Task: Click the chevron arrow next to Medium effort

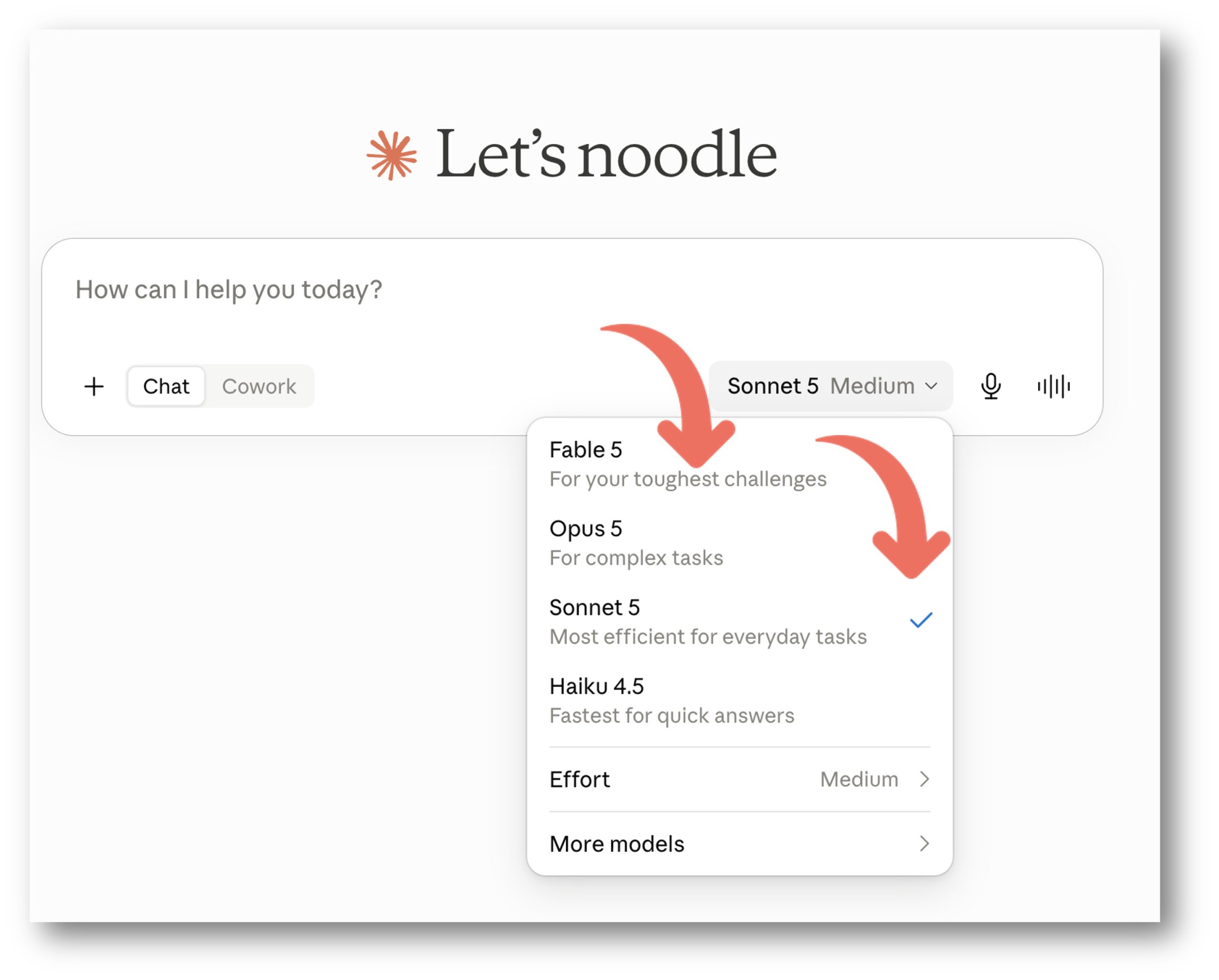Action: [924, 779]
